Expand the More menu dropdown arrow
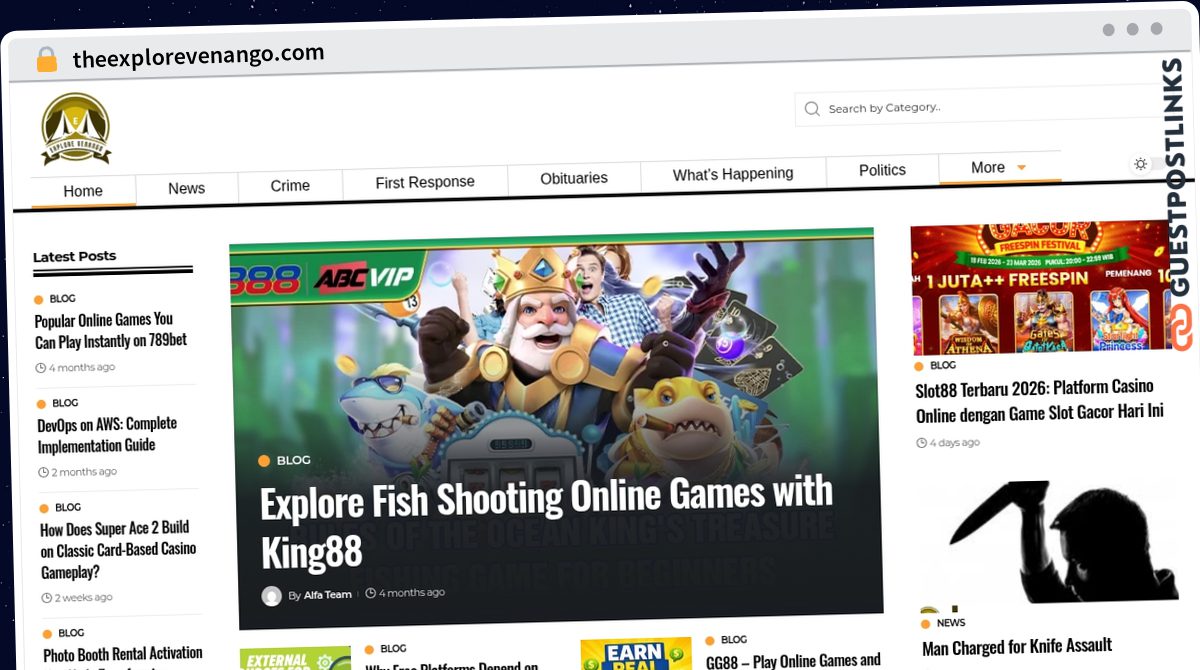 [x=1021, y=167]
